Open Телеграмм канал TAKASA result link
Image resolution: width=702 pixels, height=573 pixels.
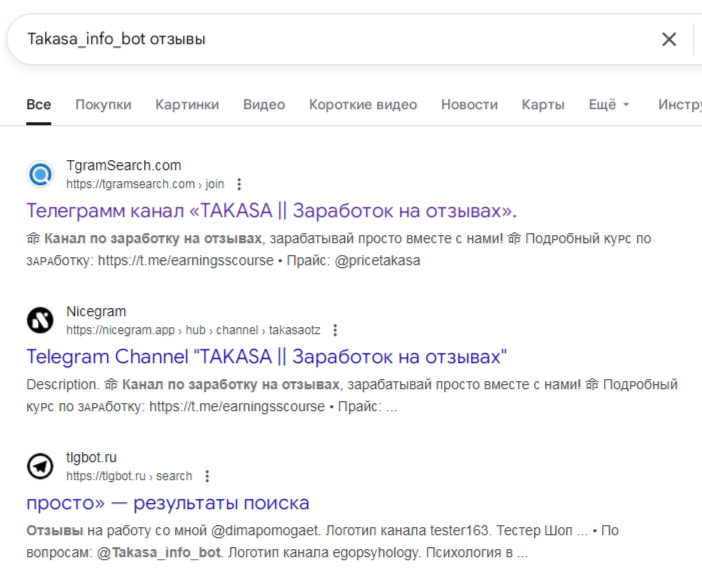click(x=271, y=211)
